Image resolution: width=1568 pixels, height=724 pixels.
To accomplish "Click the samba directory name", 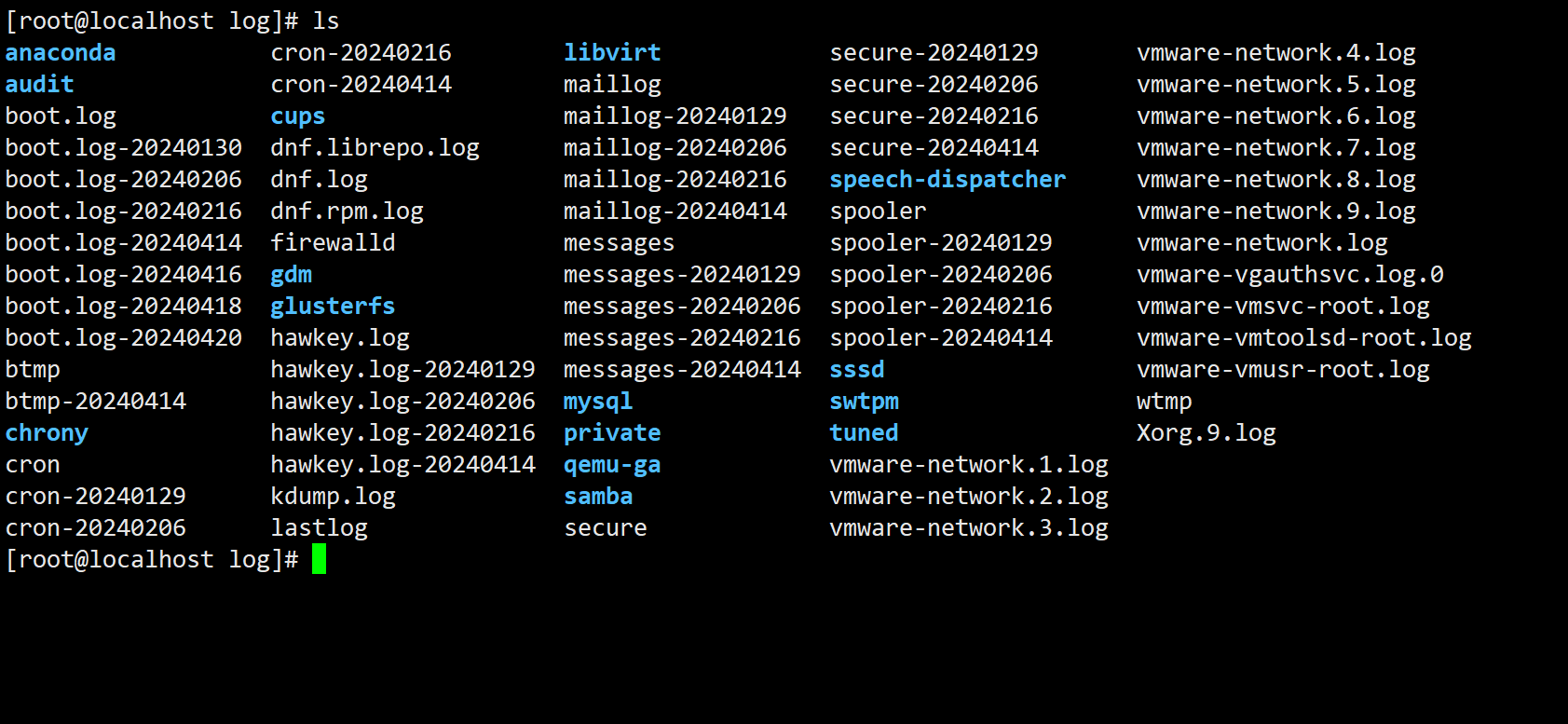I will [x=598, y=497].
